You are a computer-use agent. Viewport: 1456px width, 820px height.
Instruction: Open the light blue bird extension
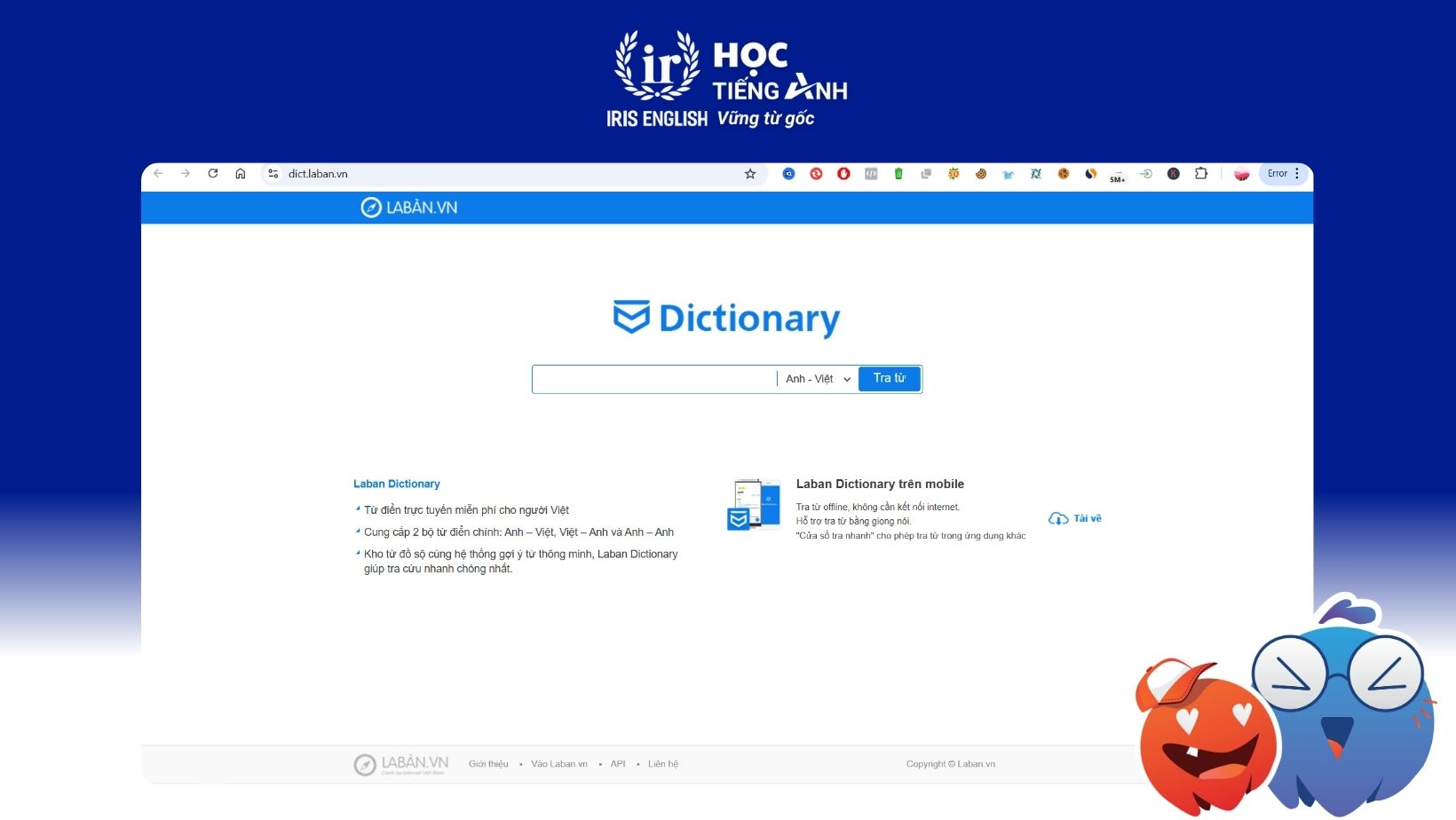click(1009, 175)
